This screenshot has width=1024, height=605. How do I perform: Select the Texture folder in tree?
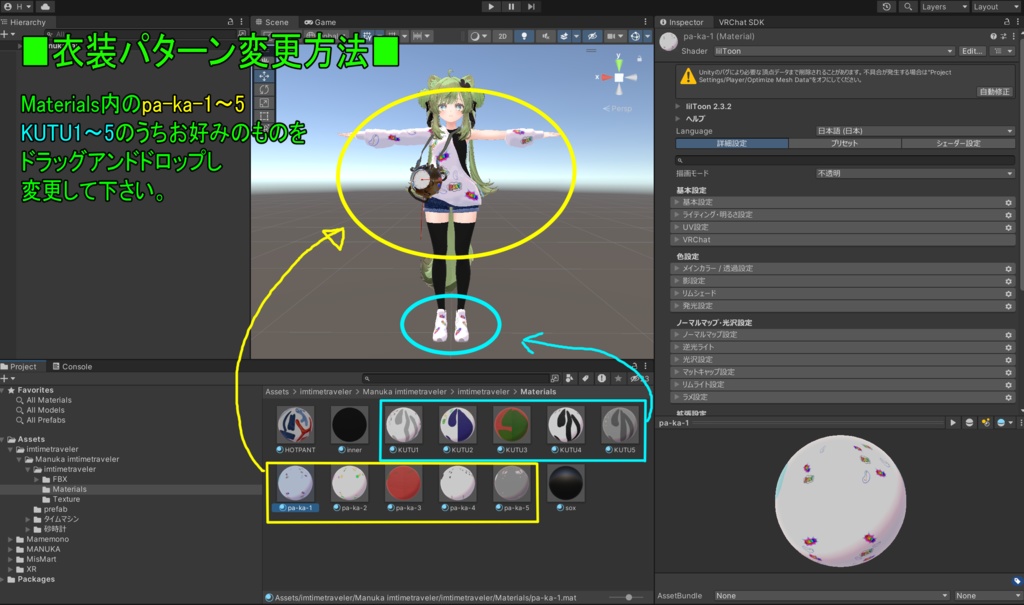66,499
